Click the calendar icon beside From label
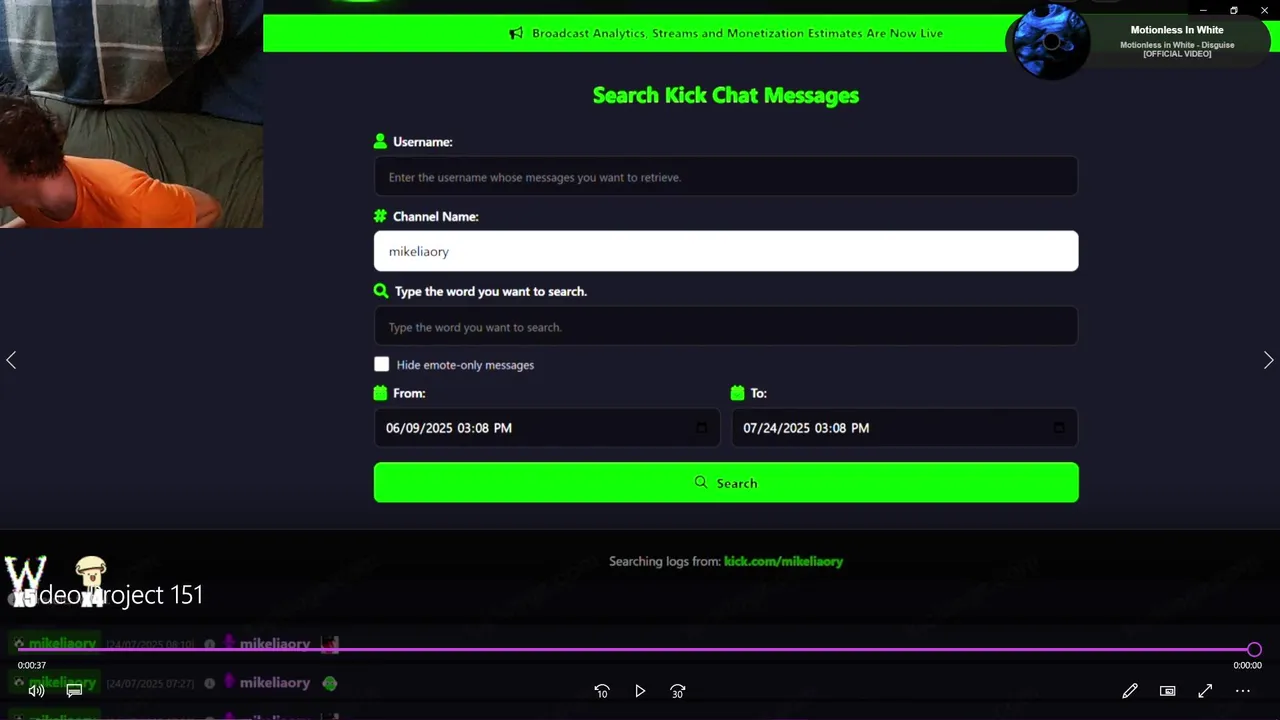The width and height of the screenshot is (1280, 720). tap(380, 393)
